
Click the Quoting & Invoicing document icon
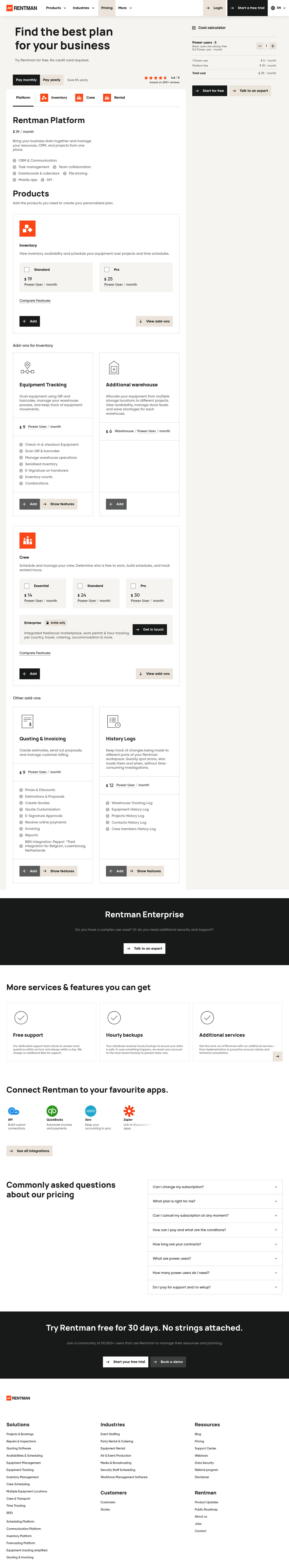[x=27, y=721]
